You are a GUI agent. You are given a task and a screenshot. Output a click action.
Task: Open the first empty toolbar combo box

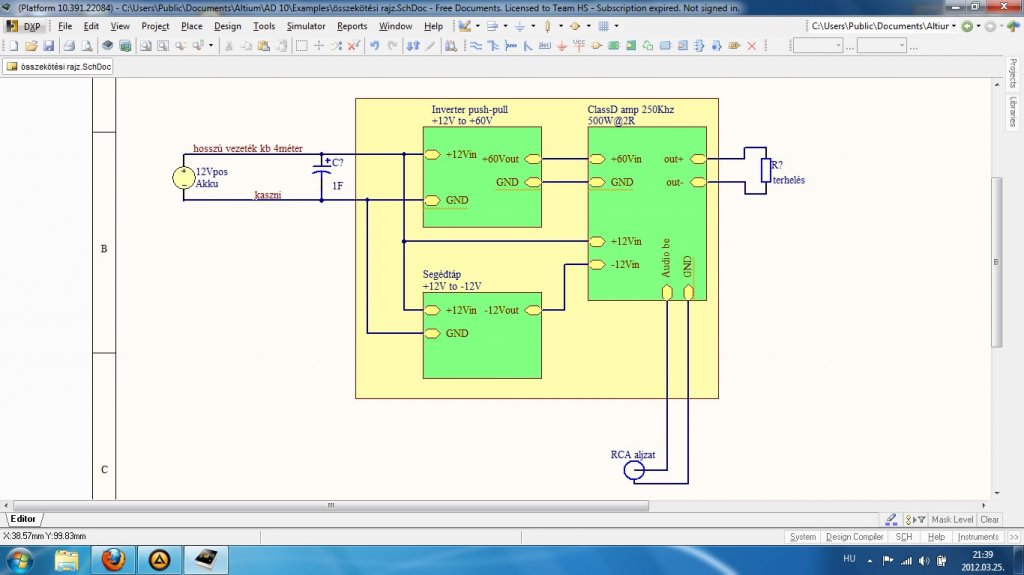(x=818, y=46)
